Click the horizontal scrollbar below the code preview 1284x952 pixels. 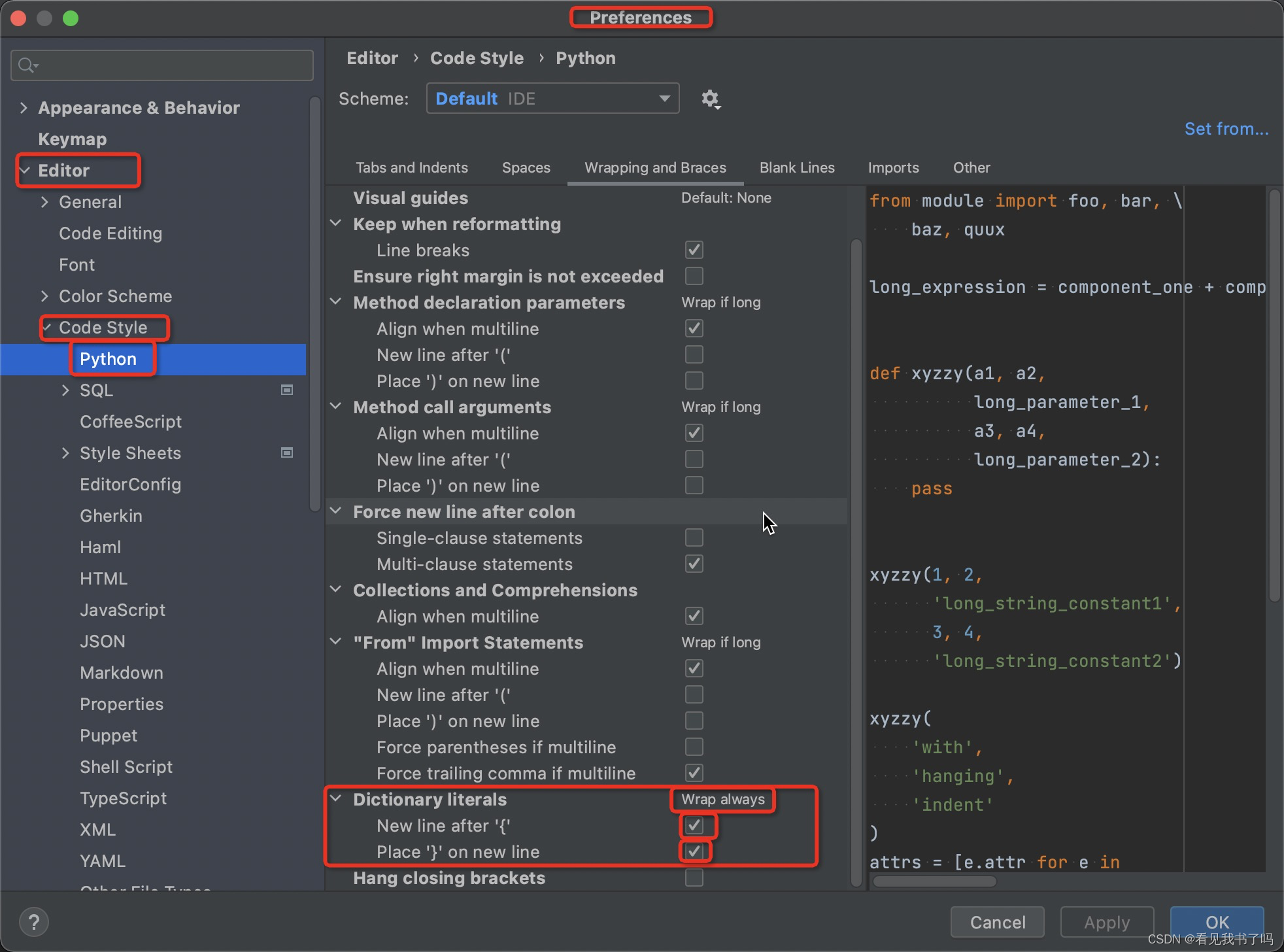tap(934, 881)
